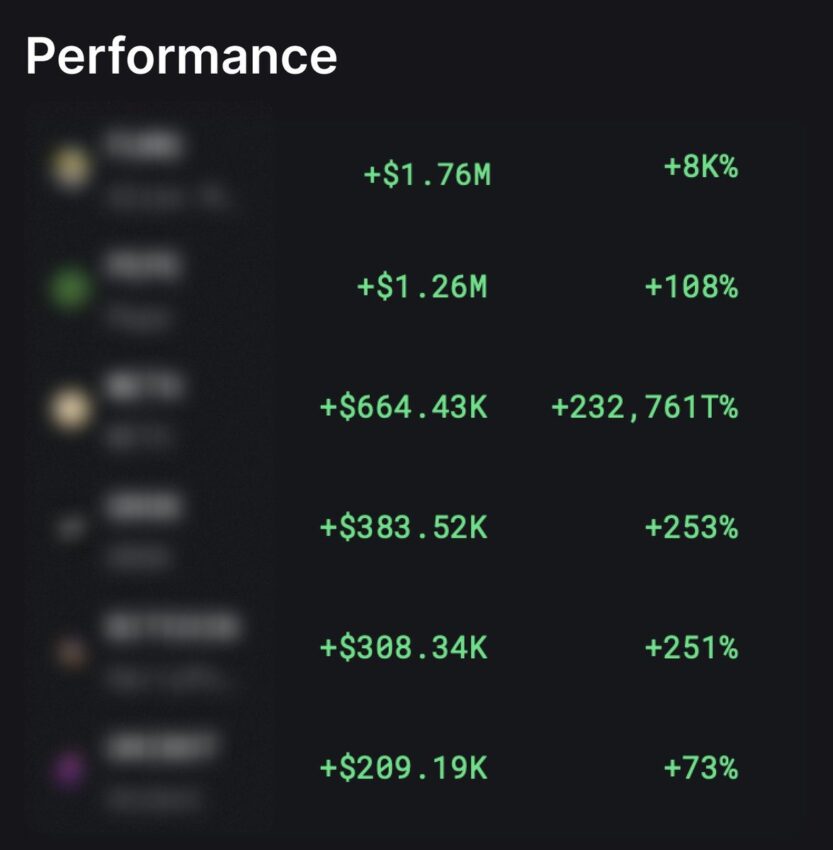Select the brown token icon beside +$308.34K

point(71,652)
